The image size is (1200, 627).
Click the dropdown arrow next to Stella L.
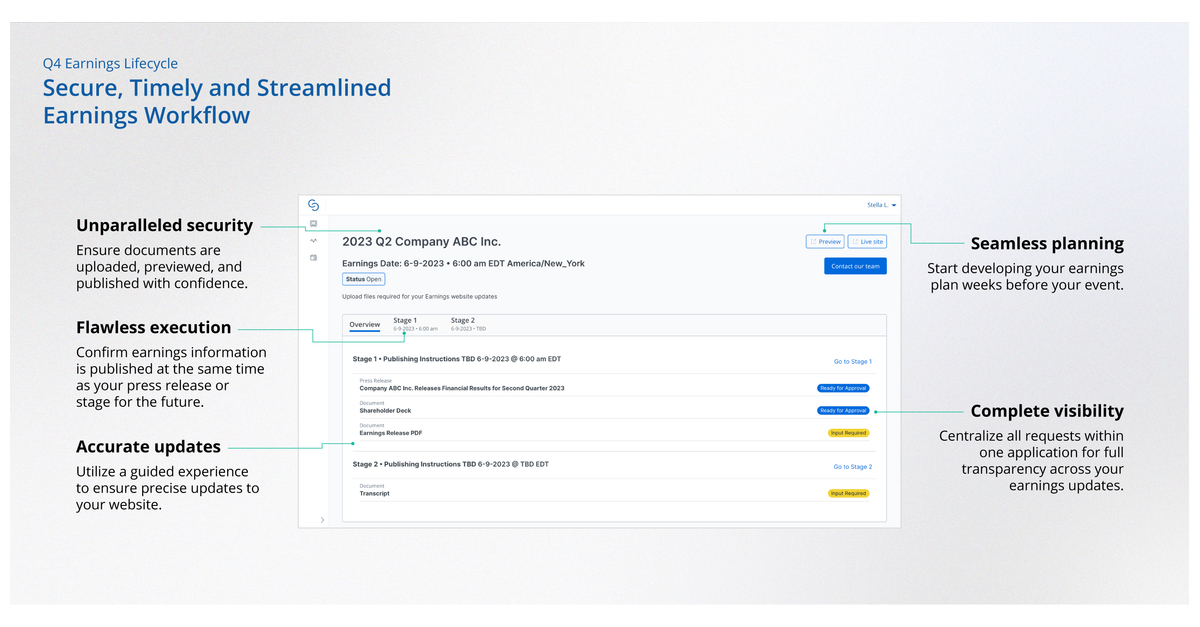point(894,205)
